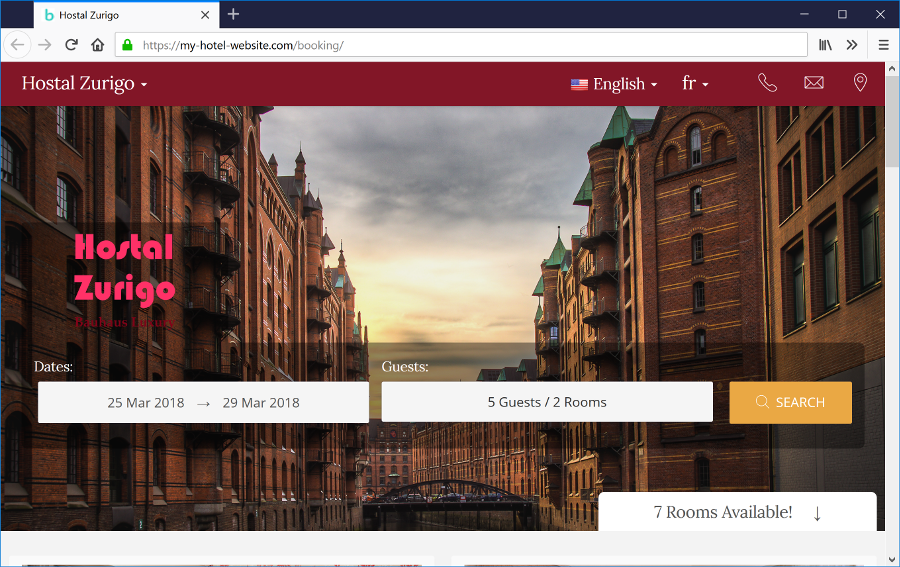
Task: Close the Hostal Zurigo tab
Action: (x=205, y=15)
